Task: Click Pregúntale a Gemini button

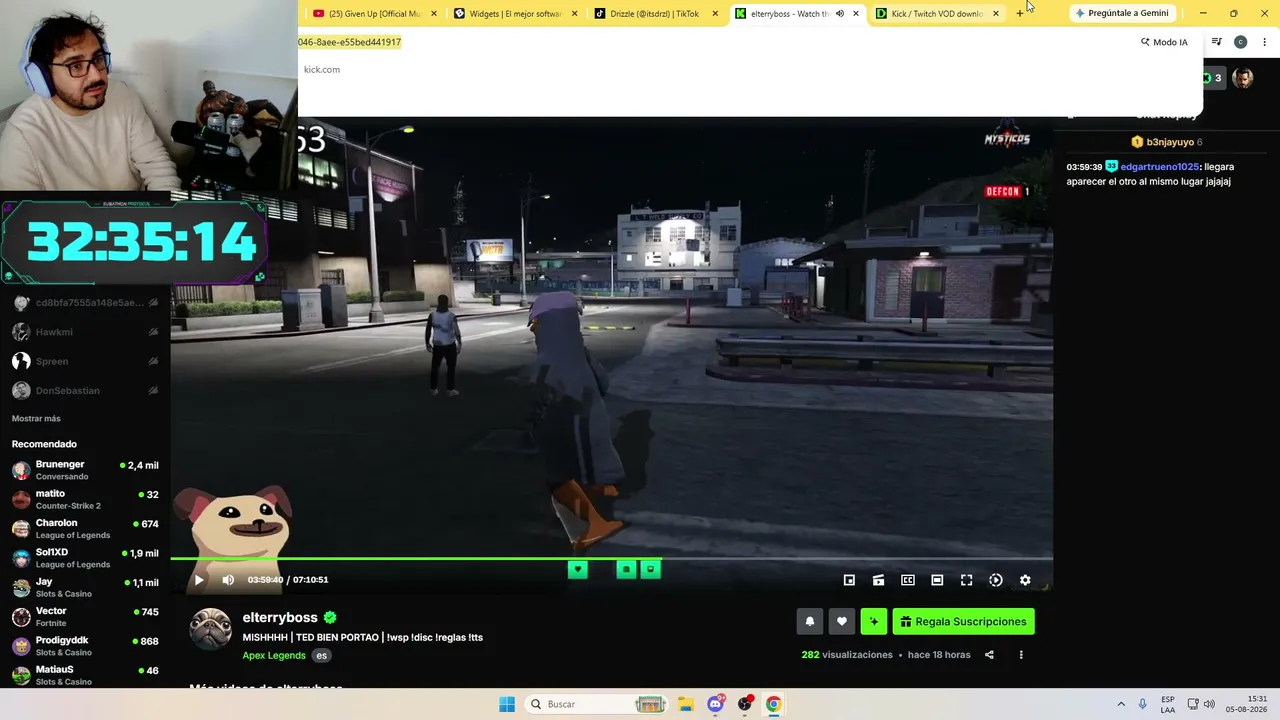Action: click(1122, 13)
